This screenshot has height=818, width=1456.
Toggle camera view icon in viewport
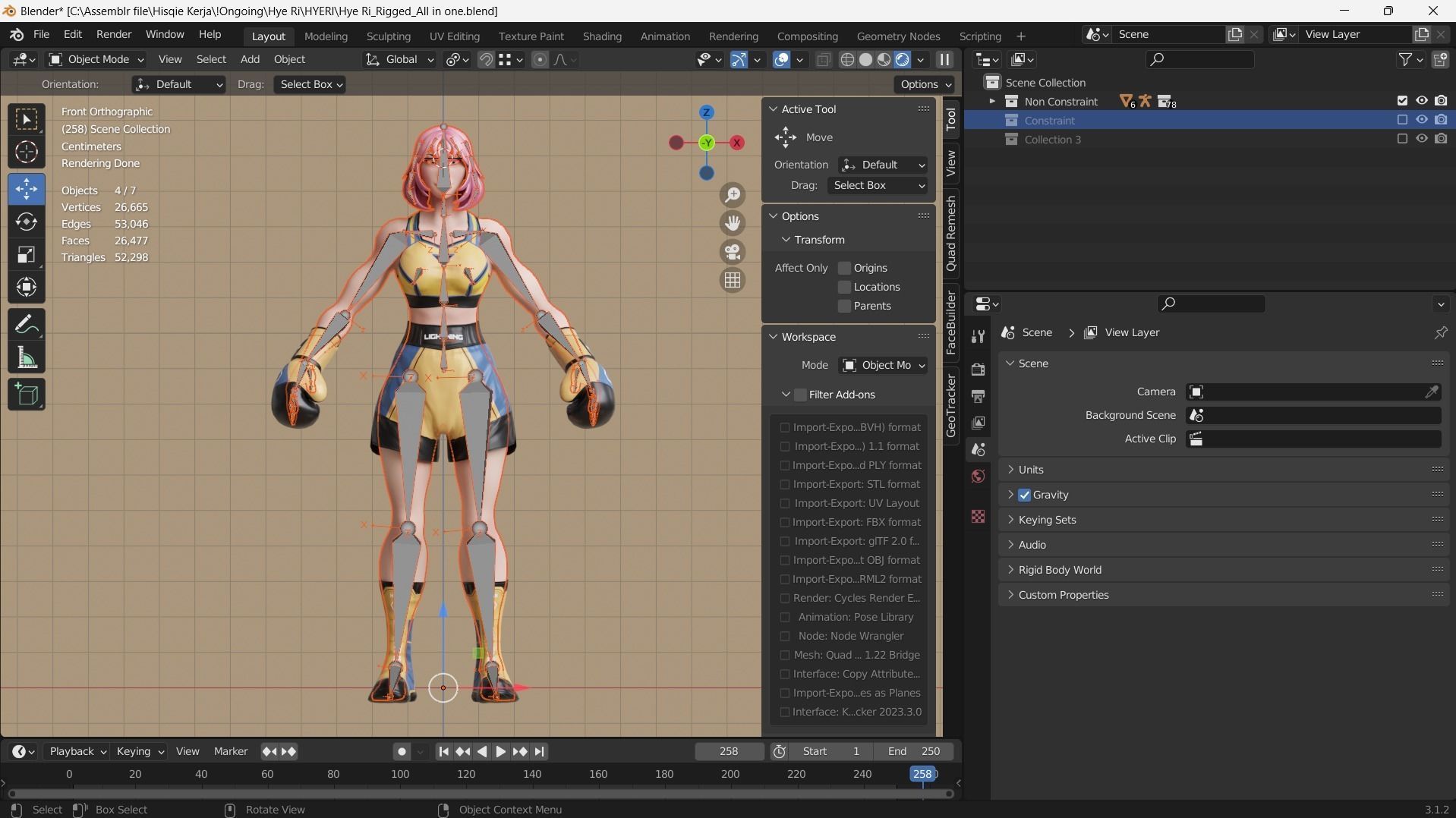point(733,251)
